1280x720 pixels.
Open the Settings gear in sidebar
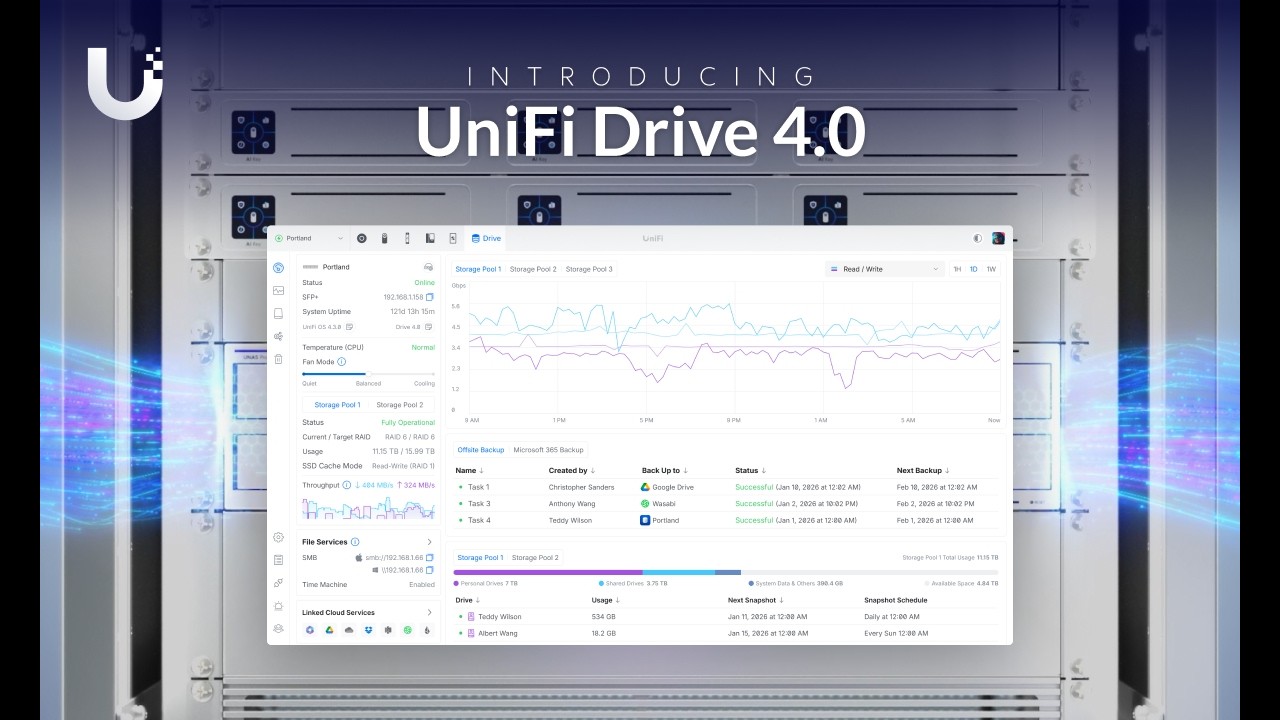278,537
